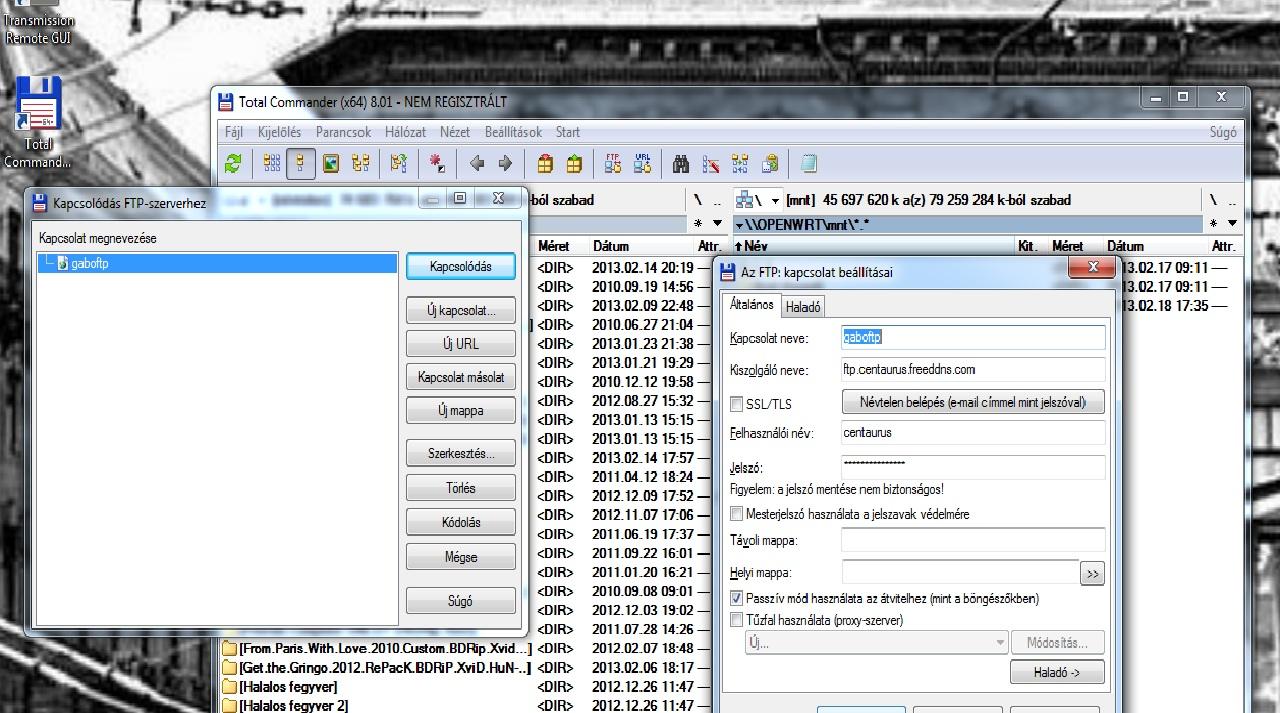Click the Kiszolgáló neve input field

click(x=973, y=370)
